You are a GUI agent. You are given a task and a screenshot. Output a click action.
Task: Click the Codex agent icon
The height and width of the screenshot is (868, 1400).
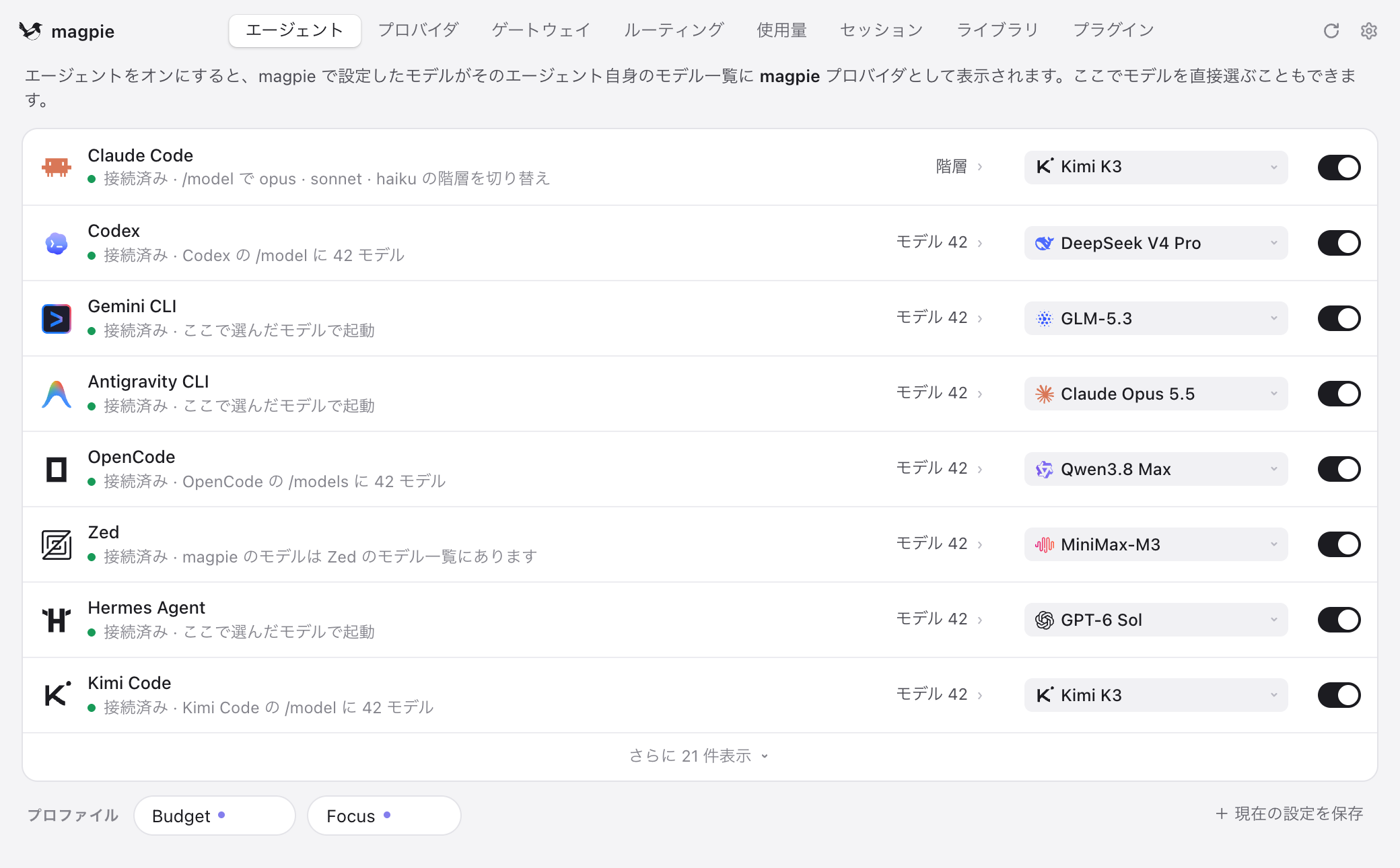click(57, 243)
